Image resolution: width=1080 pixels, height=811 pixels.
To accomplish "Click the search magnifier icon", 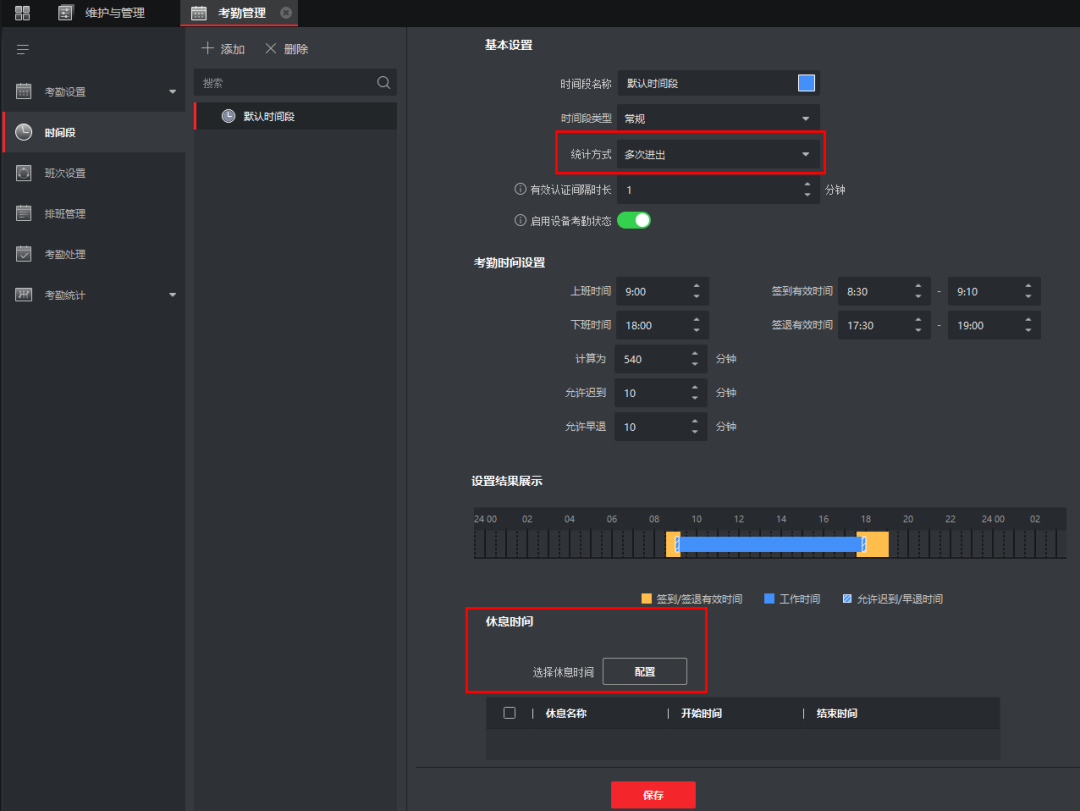I will [x=383, y=83].
